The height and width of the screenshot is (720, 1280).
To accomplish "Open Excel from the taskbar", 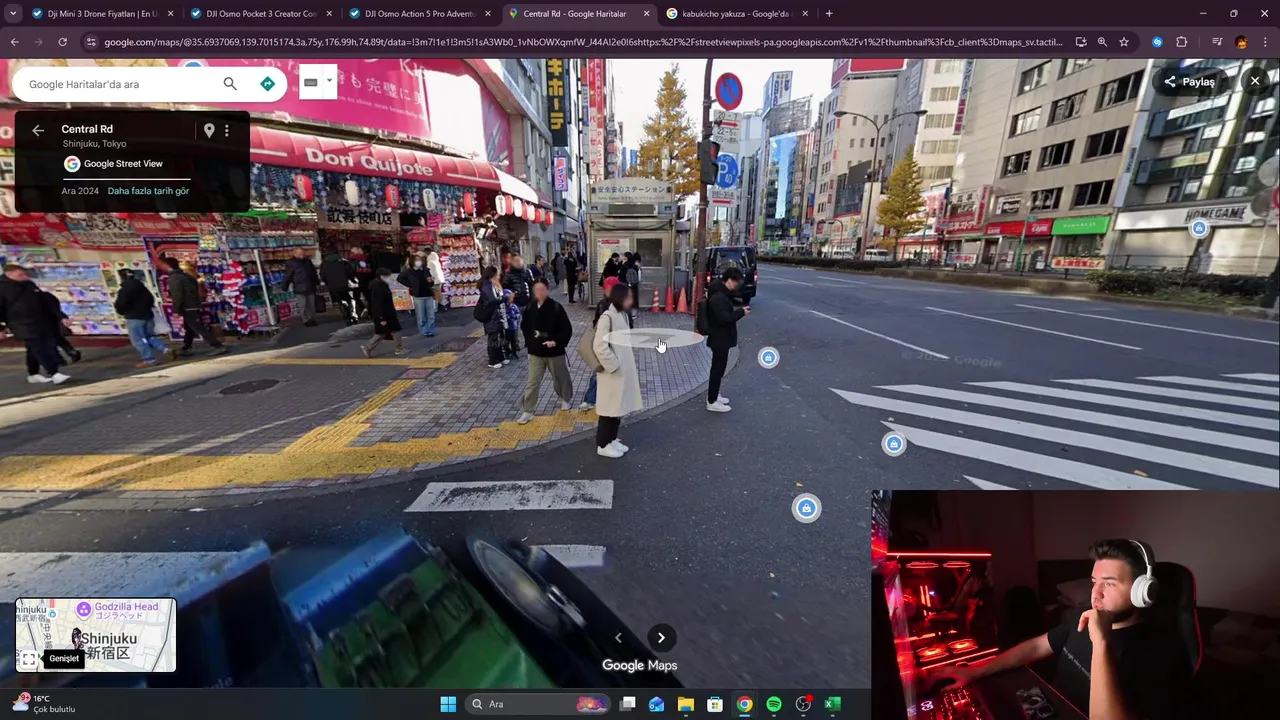I will (832, 704).
